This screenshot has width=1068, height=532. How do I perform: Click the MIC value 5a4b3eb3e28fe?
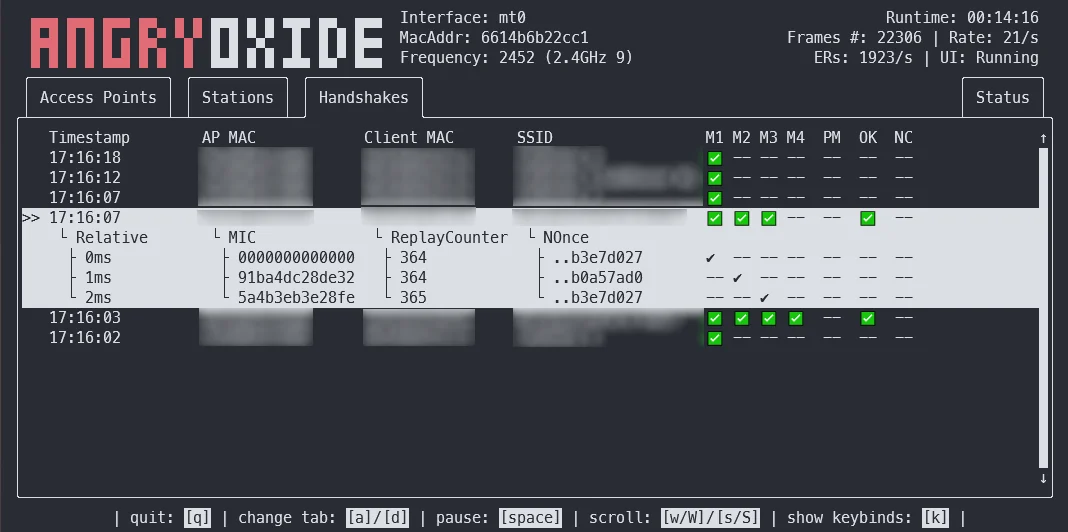(x=296, y=298)
